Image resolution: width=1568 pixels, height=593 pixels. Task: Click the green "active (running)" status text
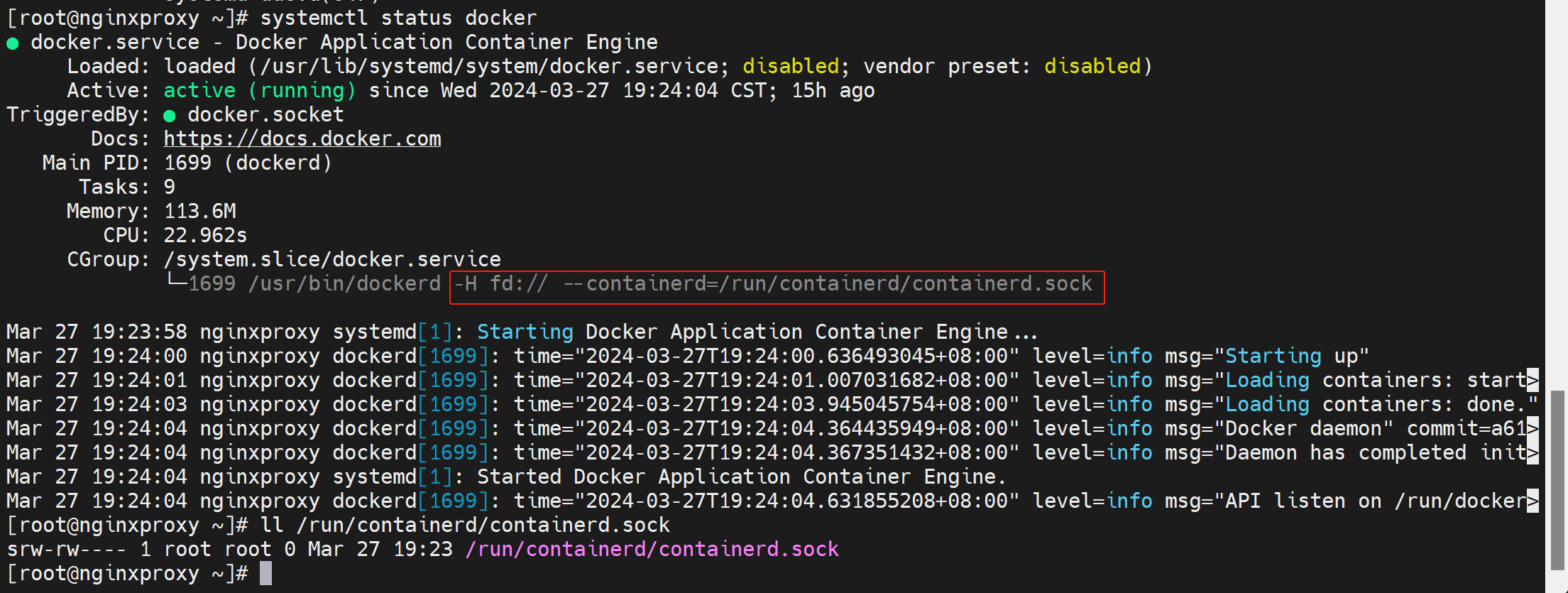point(260,90)
